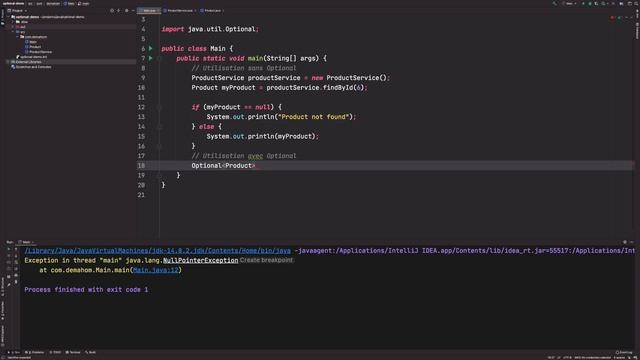Switch to the Main.java editor tab
640x360 pixels.
[149, 11]
